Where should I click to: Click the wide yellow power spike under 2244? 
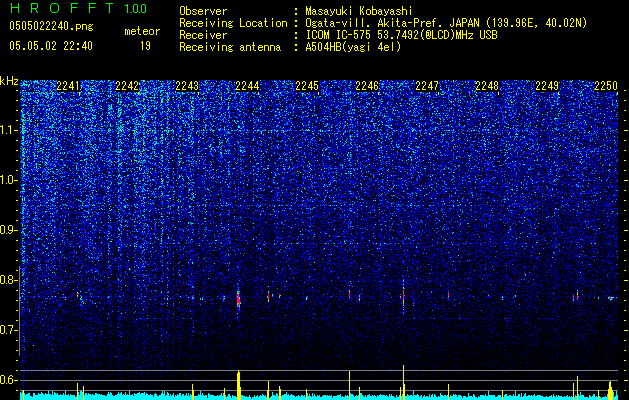[238, 385]
